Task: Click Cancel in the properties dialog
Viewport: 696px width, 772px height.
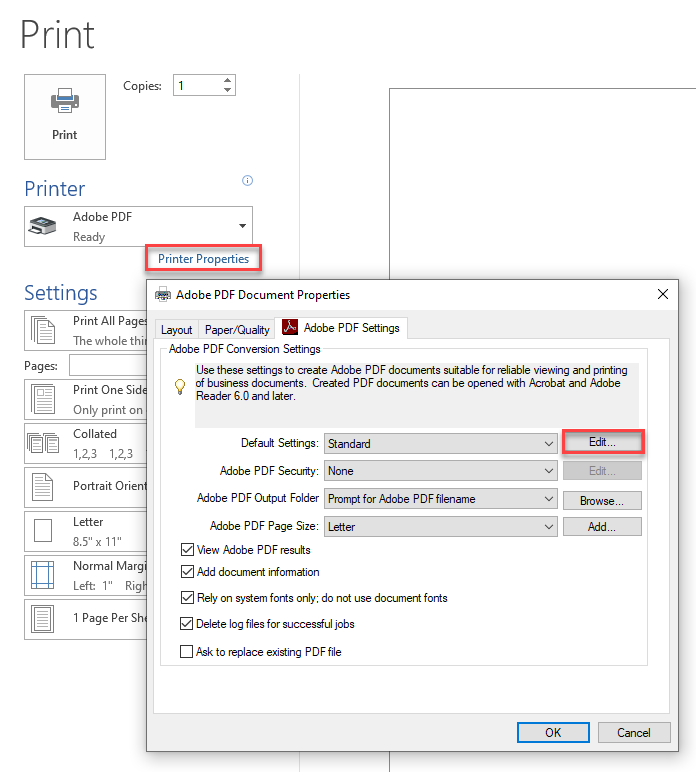Action: click(634, 733)
